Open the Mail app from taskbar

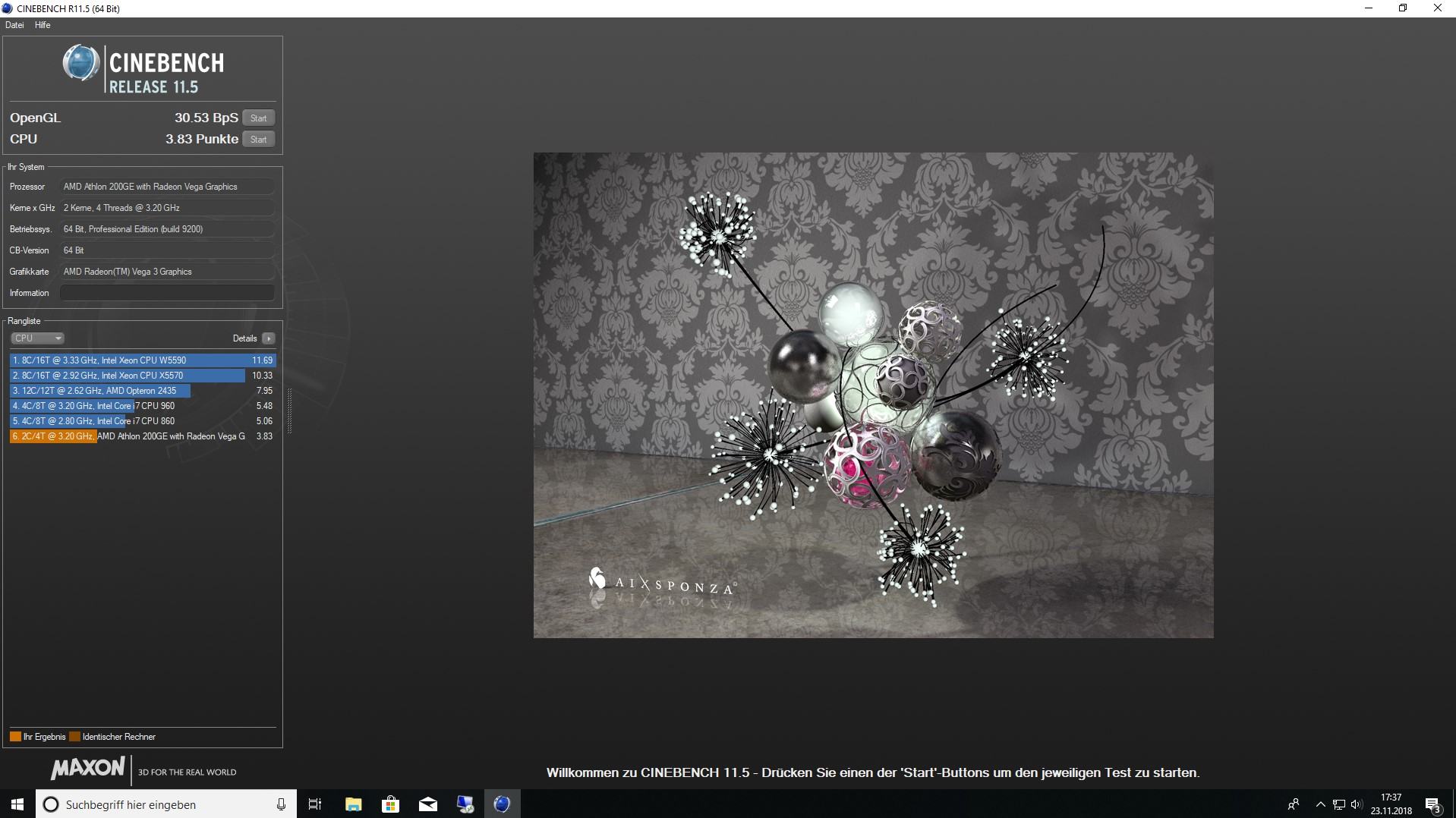click(427, 804)
